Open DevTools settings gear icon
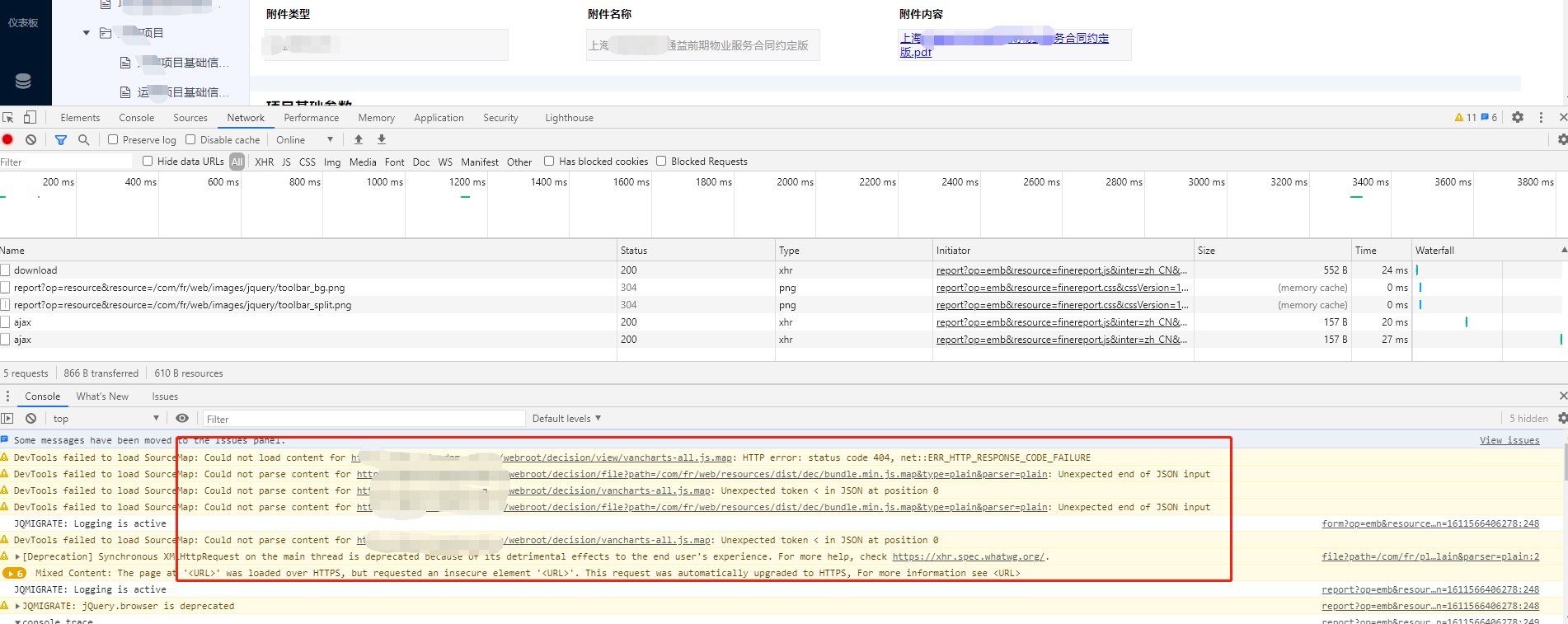Viewport: 1568px width, 624px height. pyautogui.click(x=1518, y=117)
